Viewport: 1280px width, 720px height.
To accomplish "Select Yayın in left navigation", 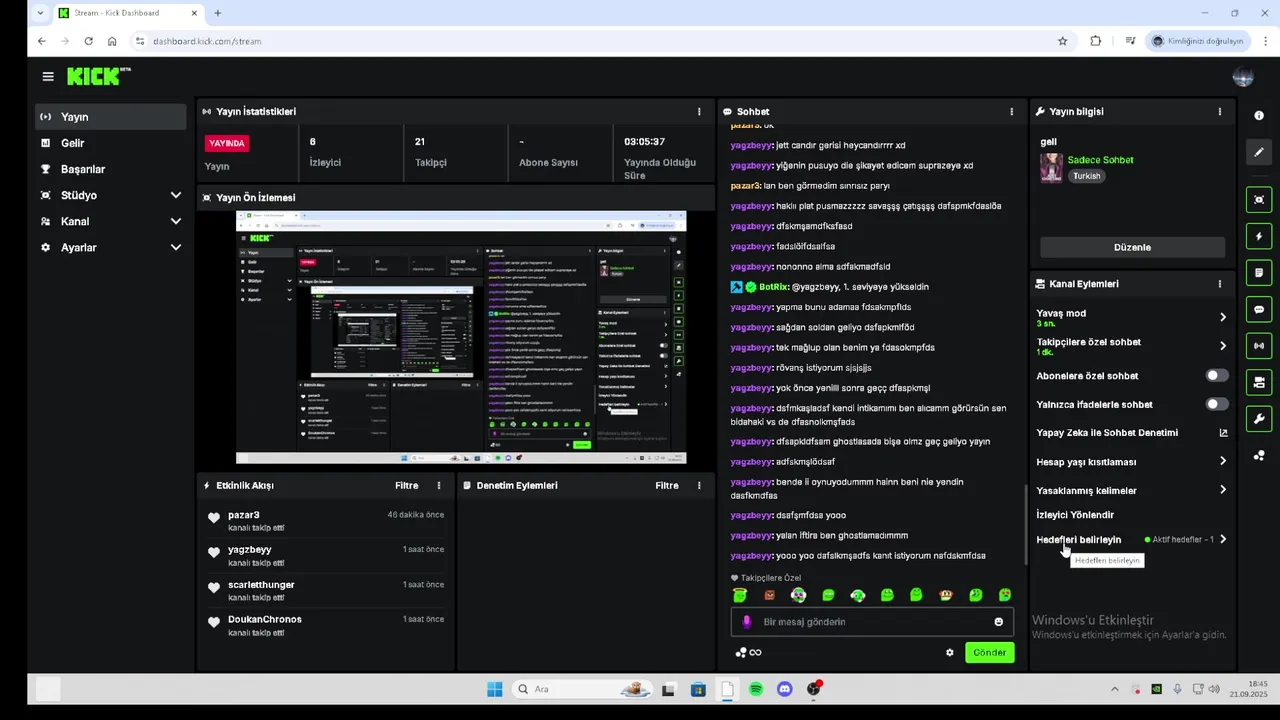I will [x=110, y=117].
